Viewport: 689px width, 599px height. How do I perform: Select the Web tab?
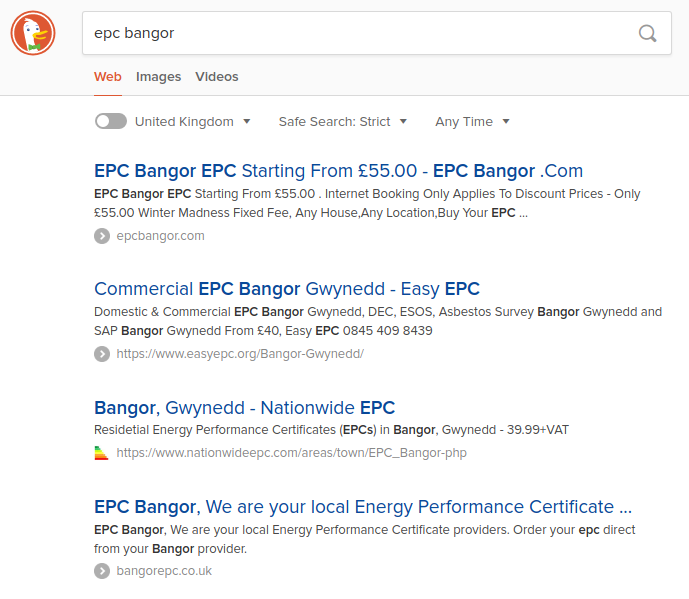coord(108,77)
